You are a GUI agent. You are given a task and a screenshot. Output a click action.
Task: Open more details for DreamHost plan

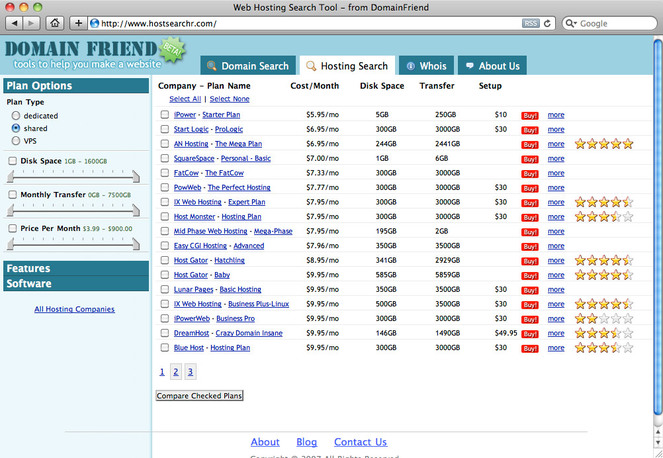point(556,333)
